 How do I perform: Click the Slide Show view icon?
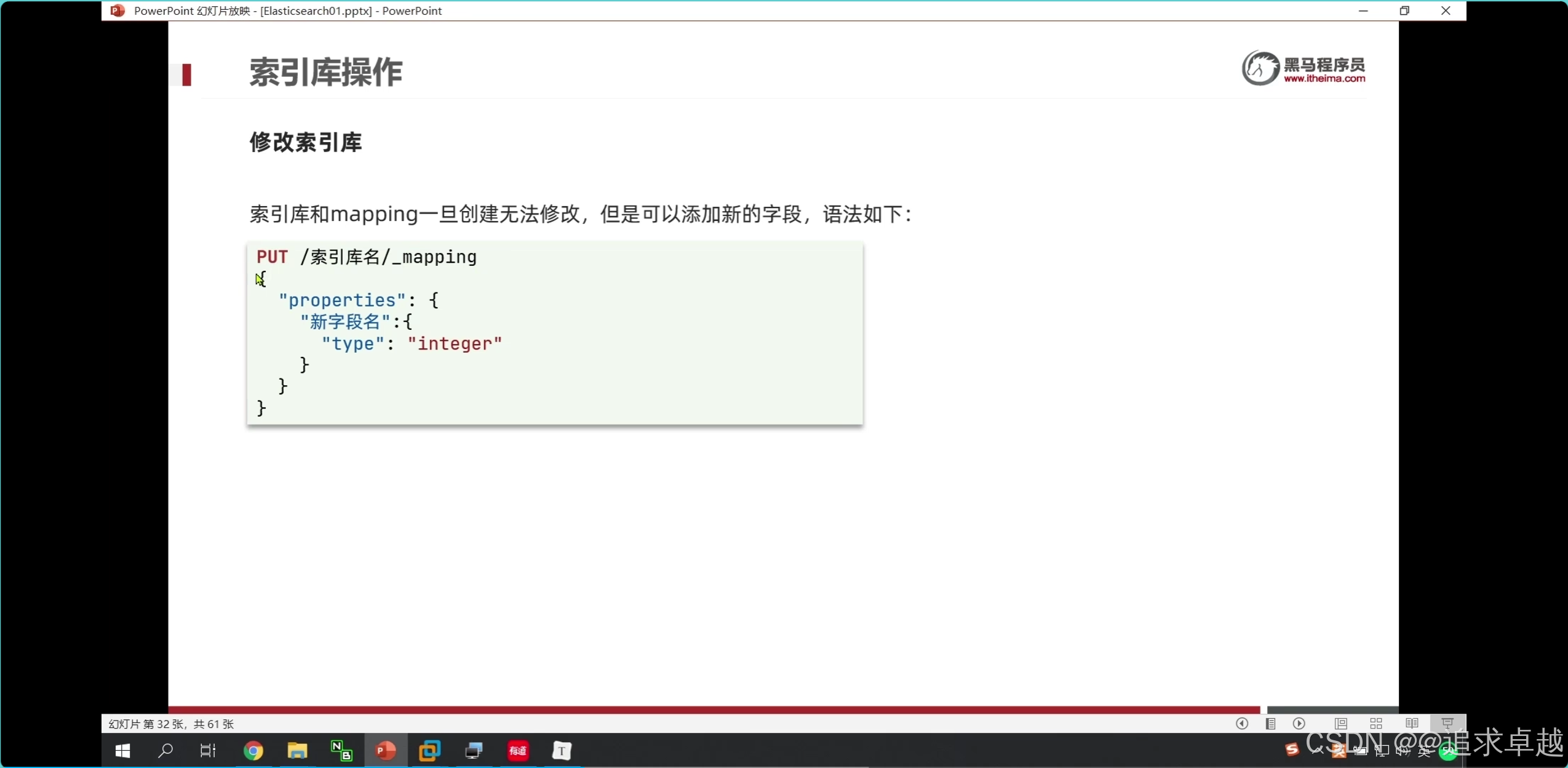coord(1447,724)
